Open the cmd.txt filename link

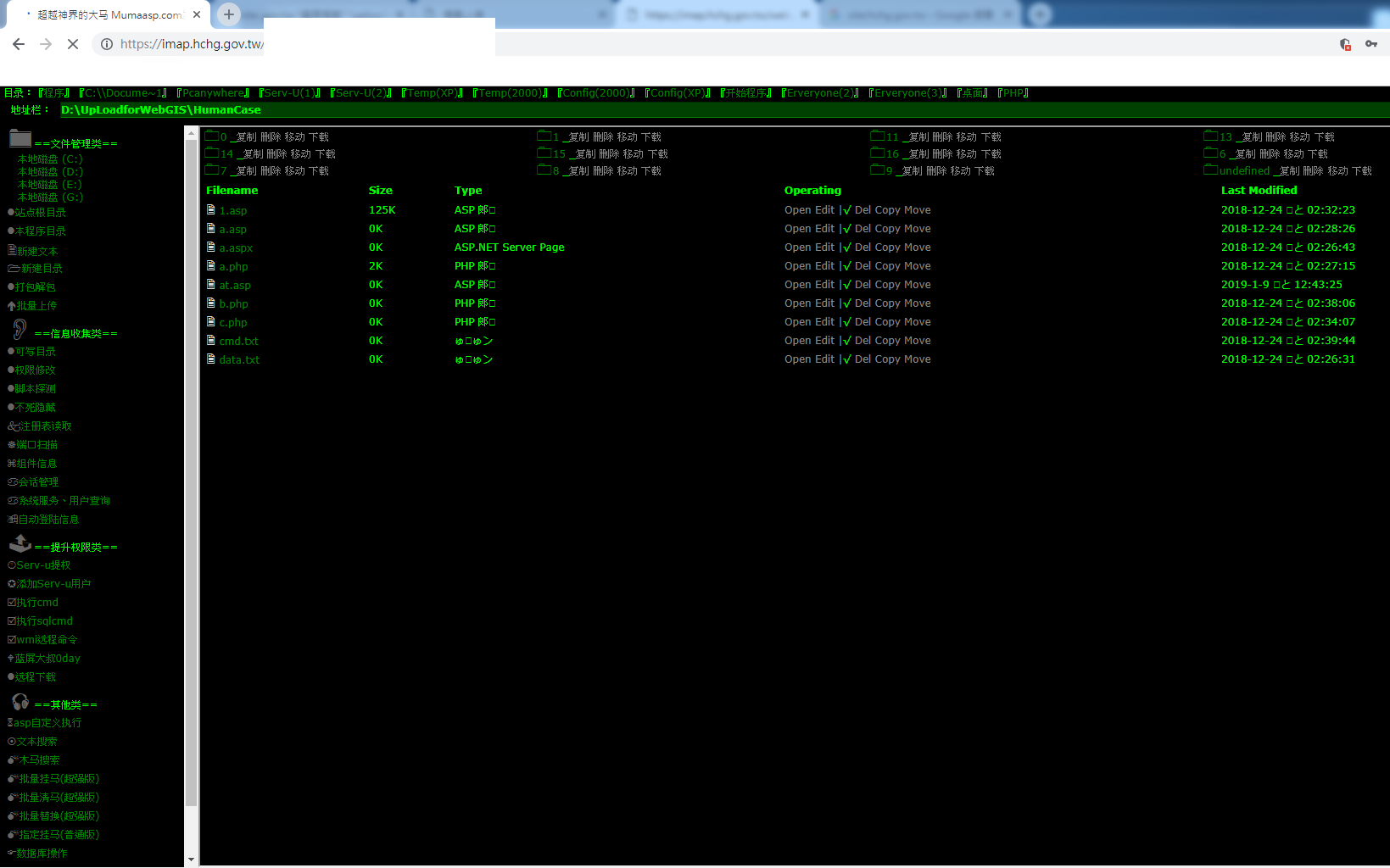[239, 341]
